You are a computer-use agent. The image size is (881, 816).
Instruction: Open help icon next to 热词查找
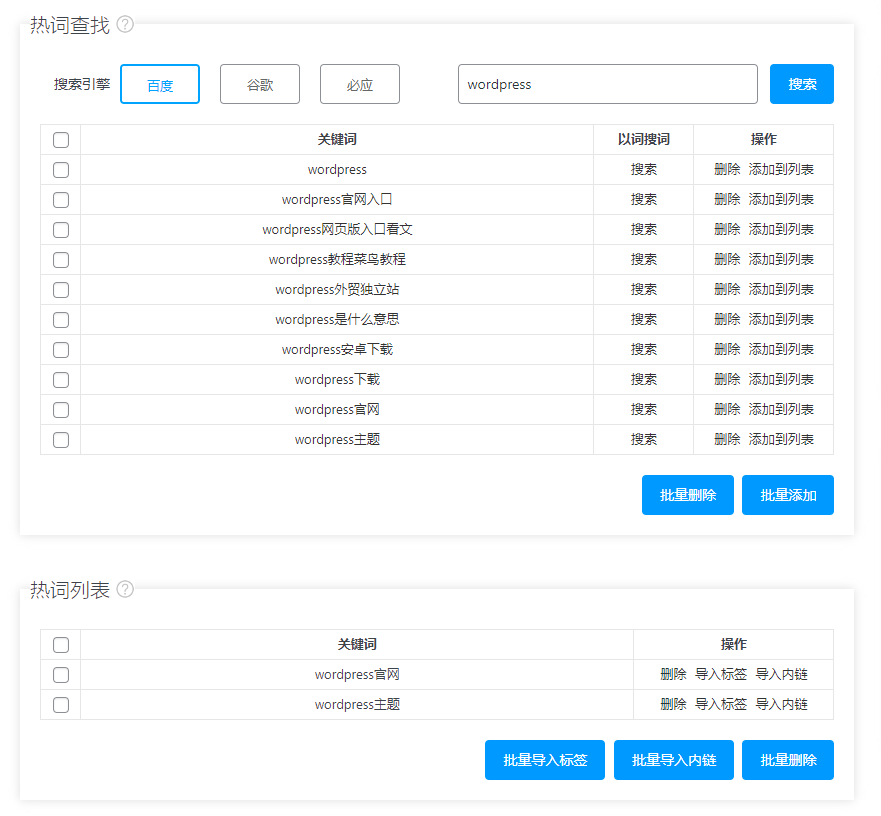tap(125, 25)
